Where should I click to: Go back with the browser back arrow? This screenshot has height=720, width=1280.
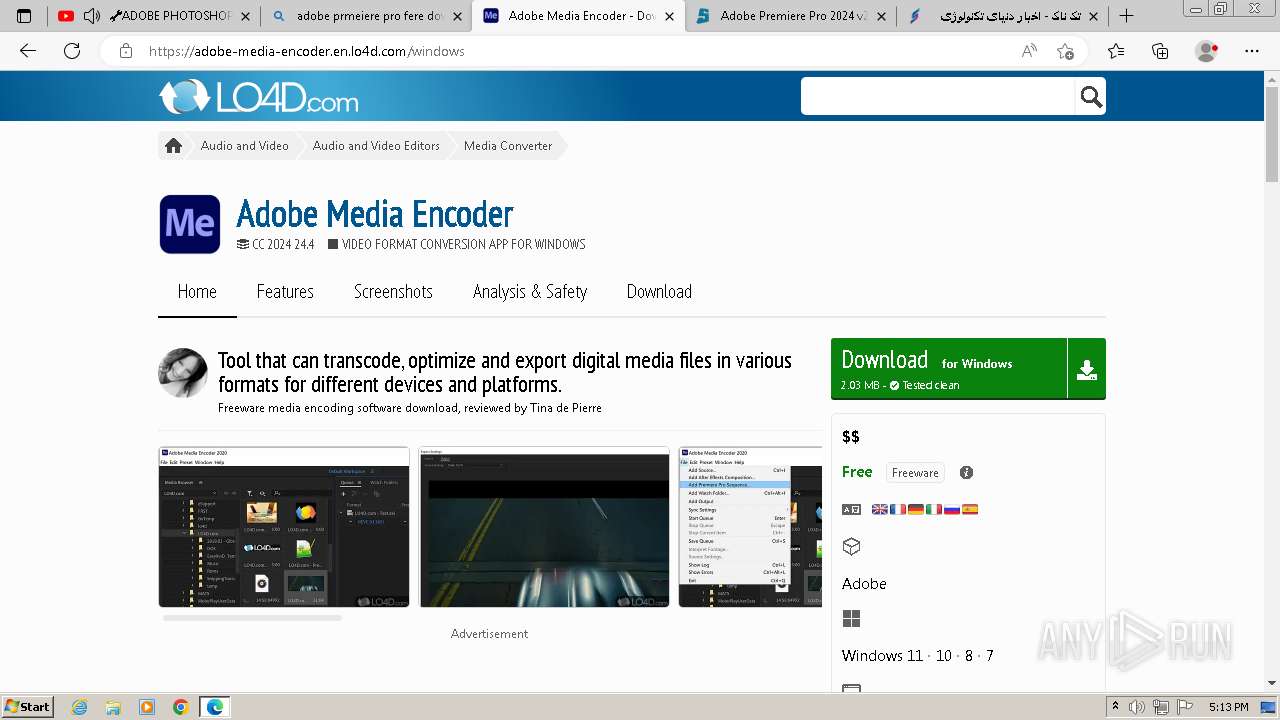pos(28,51)
